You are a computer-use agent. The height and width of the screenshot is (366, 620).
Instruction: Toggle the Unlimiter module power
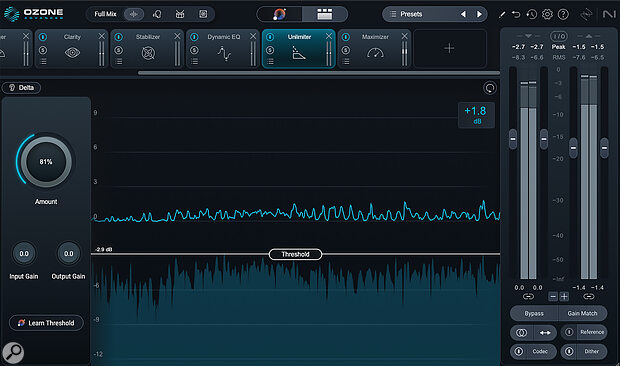[270, 37]
